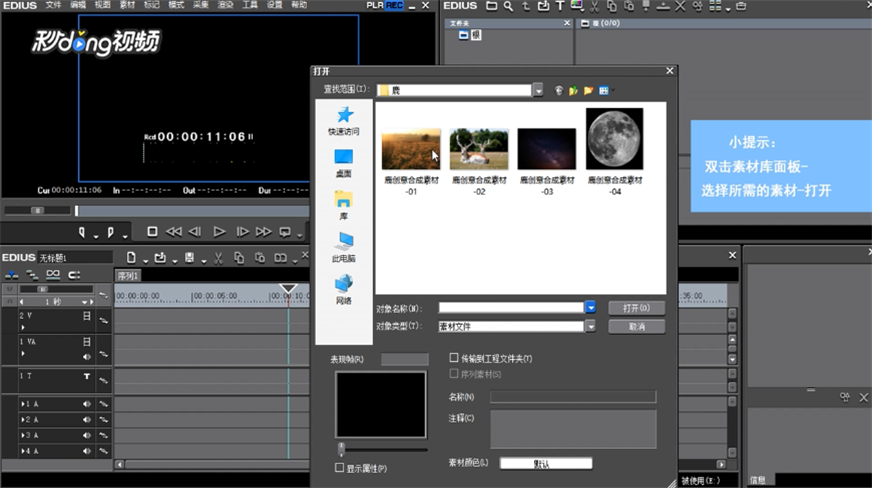Mute the 4 A audio track

(87, 451)
